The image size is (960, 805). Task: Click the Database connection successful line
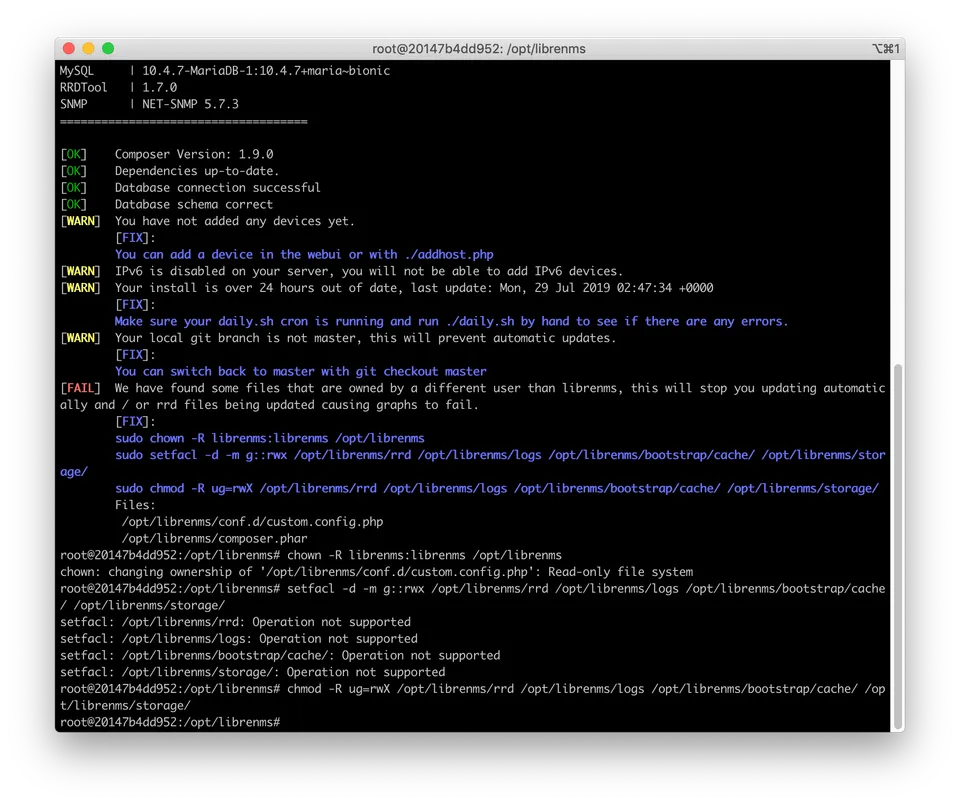pos(190,187)
